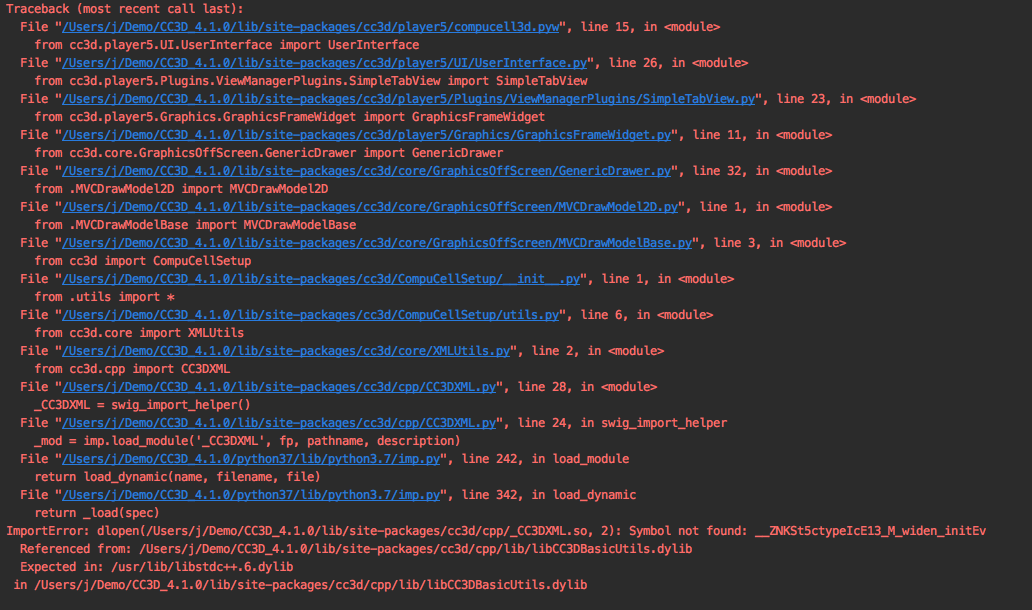Click final 'in /Users/j/Demo' libCC3DBasicUtils.dylib line
This screenshot has width=1032, height=610.
(300, 585)
